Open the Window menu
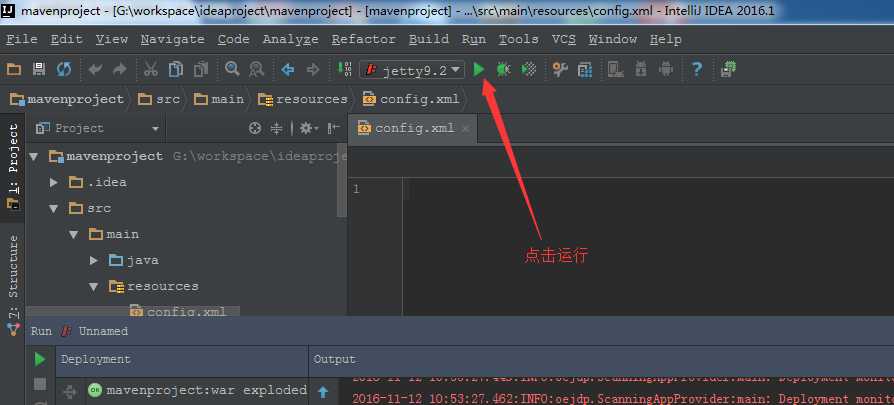The width and height of the screenshot is (894, 405). pyautogui.click(x=612, y=39)
